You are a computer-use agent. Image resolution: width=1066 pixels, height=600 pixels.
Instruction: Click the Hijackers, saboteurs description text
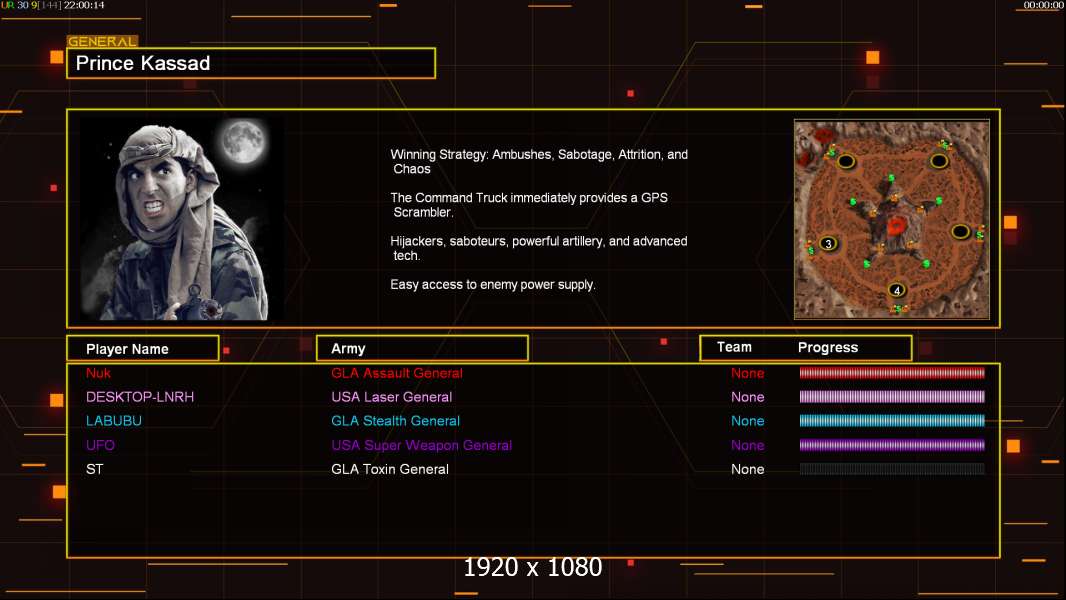click(x=538, y=248)
